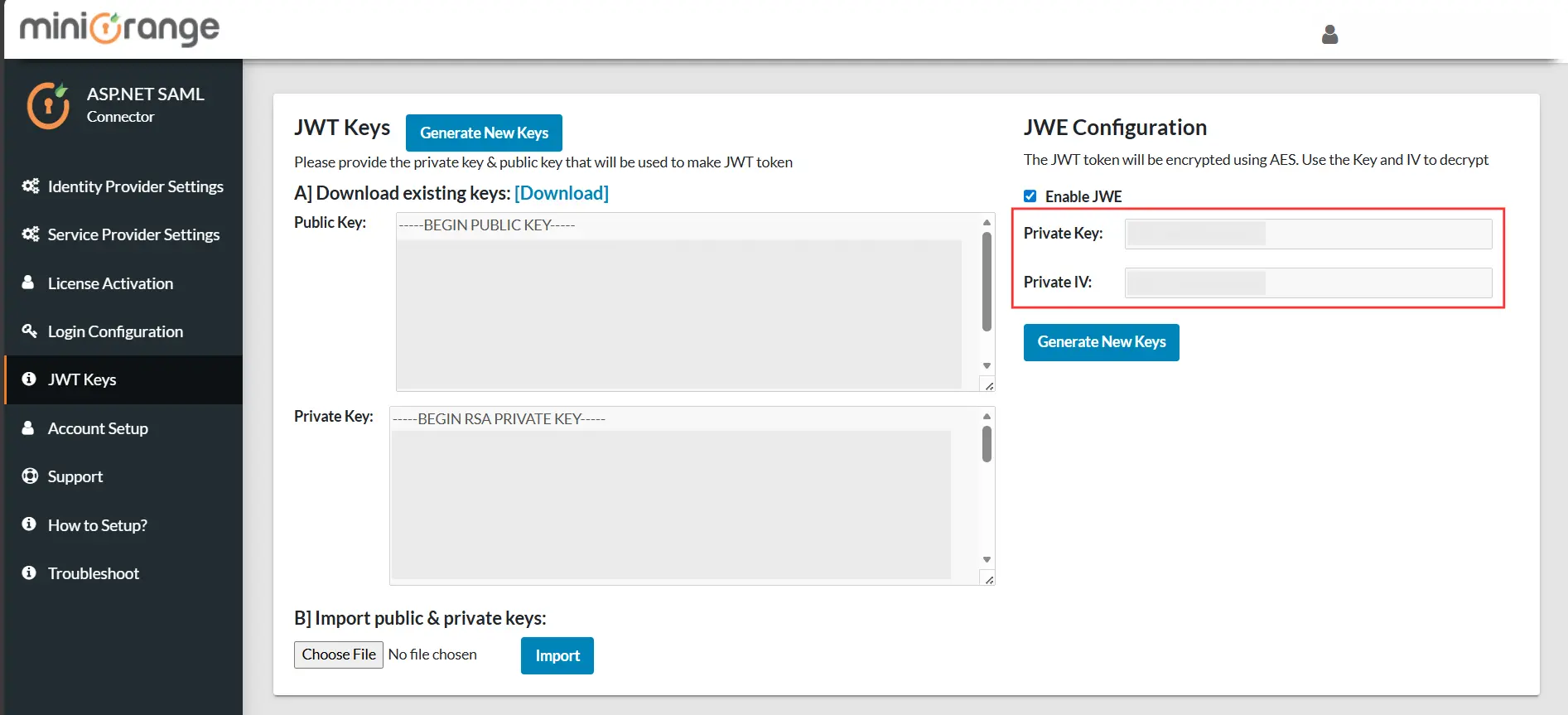The width and height of the screenshot is (1568, 715).
Task: Select JWT Keys menu item
Action: coord(123,379)
